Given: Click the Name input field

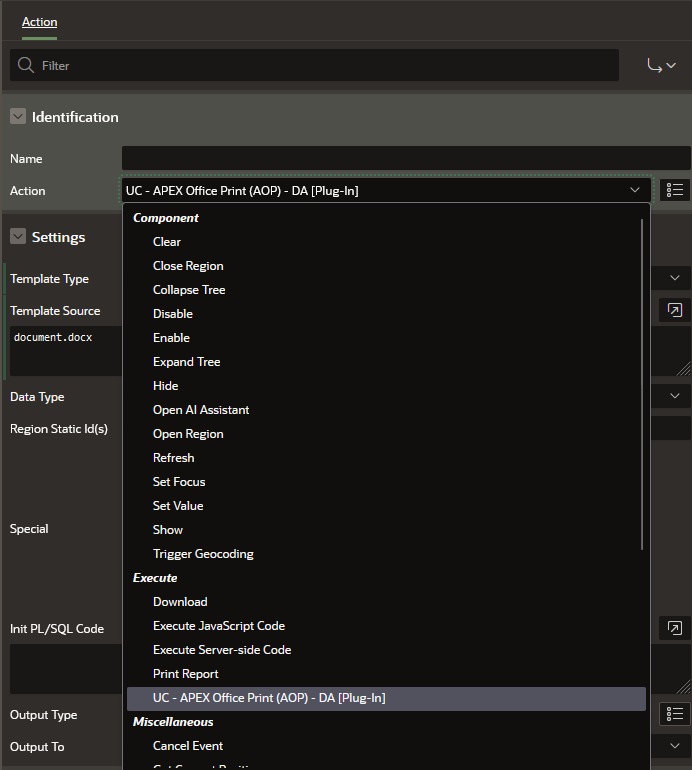Looking at the screenshot, I should (x=405, y=158).
